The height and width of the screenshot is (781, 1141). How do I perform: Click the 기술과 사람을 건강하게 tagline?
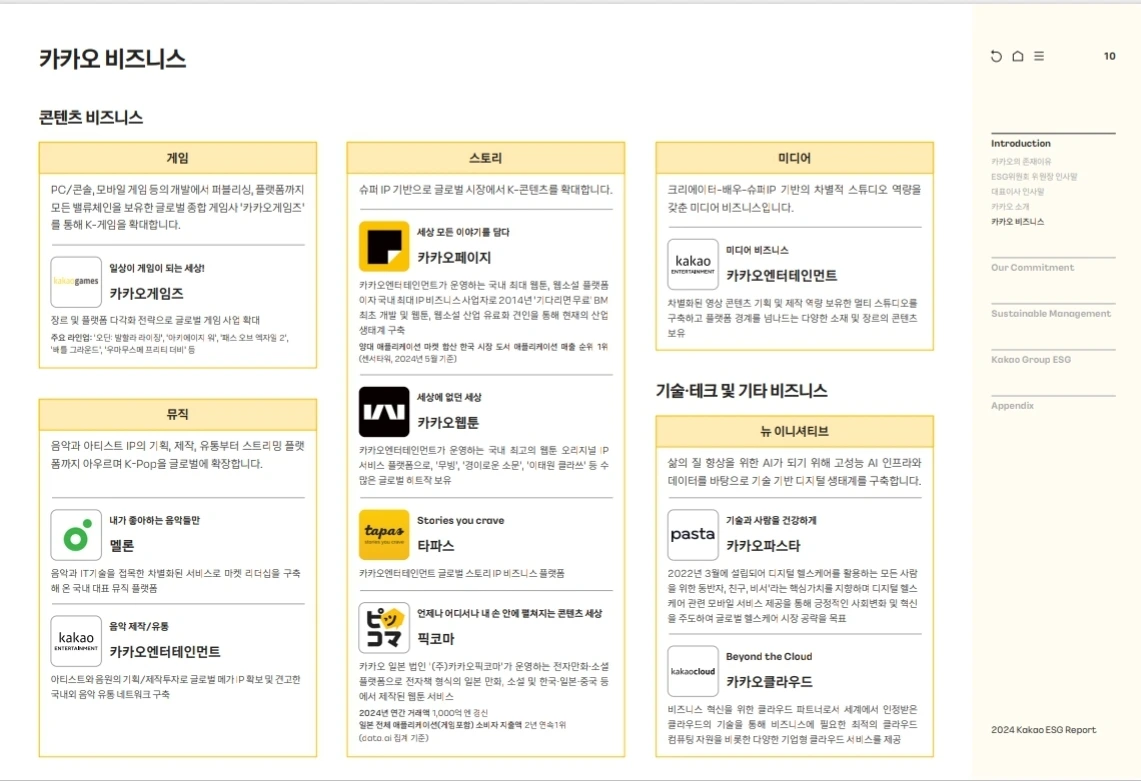tap(771, 520)
